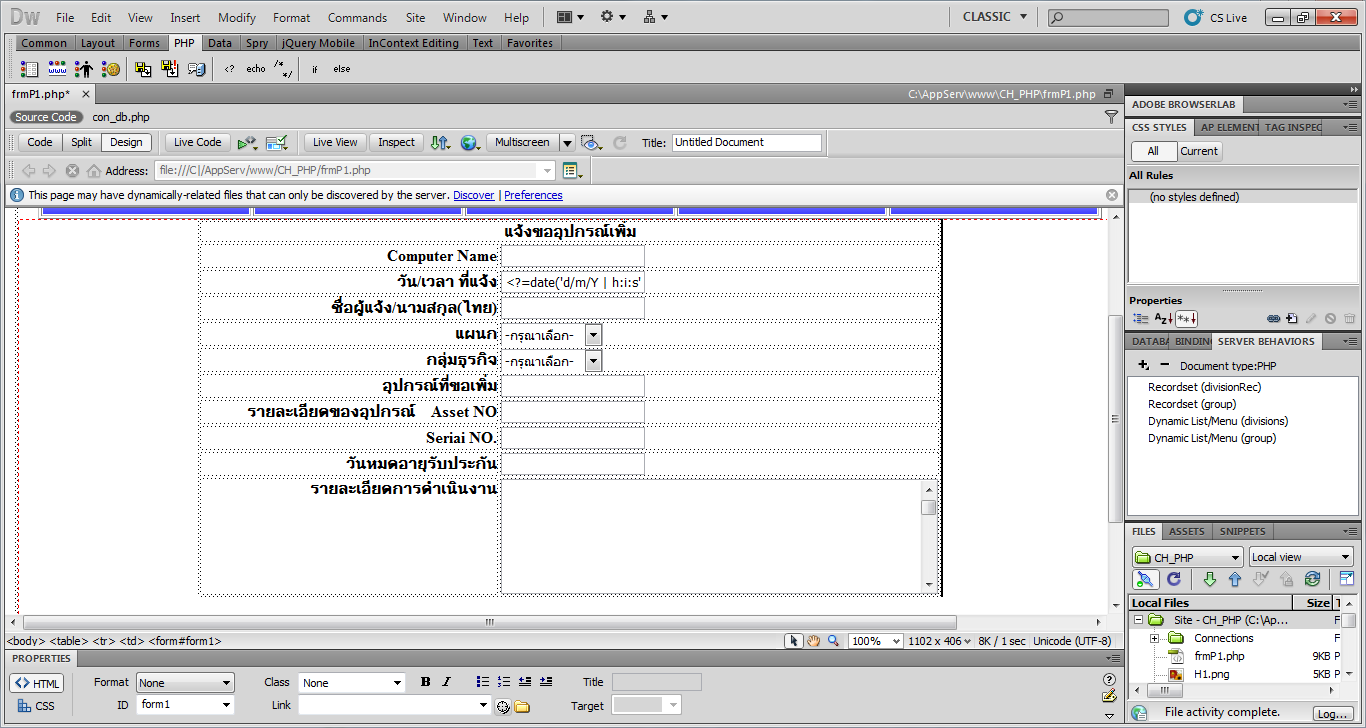Viewport: 1366px width, 728px height.
Task: Refresh the Files panel
Action: click(1174, 579)
